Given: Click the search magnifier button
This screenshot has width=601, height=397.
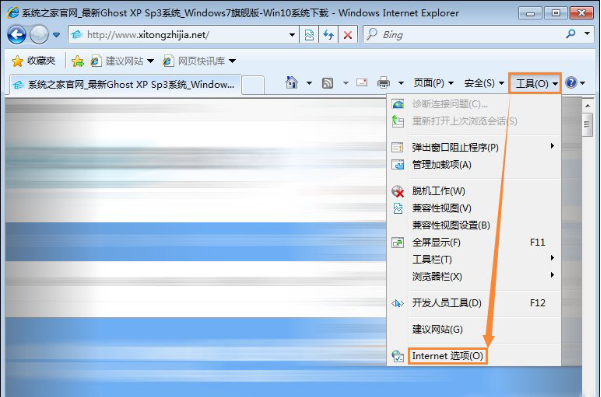Looking at the screenshot, I should [x=571, y=34].
